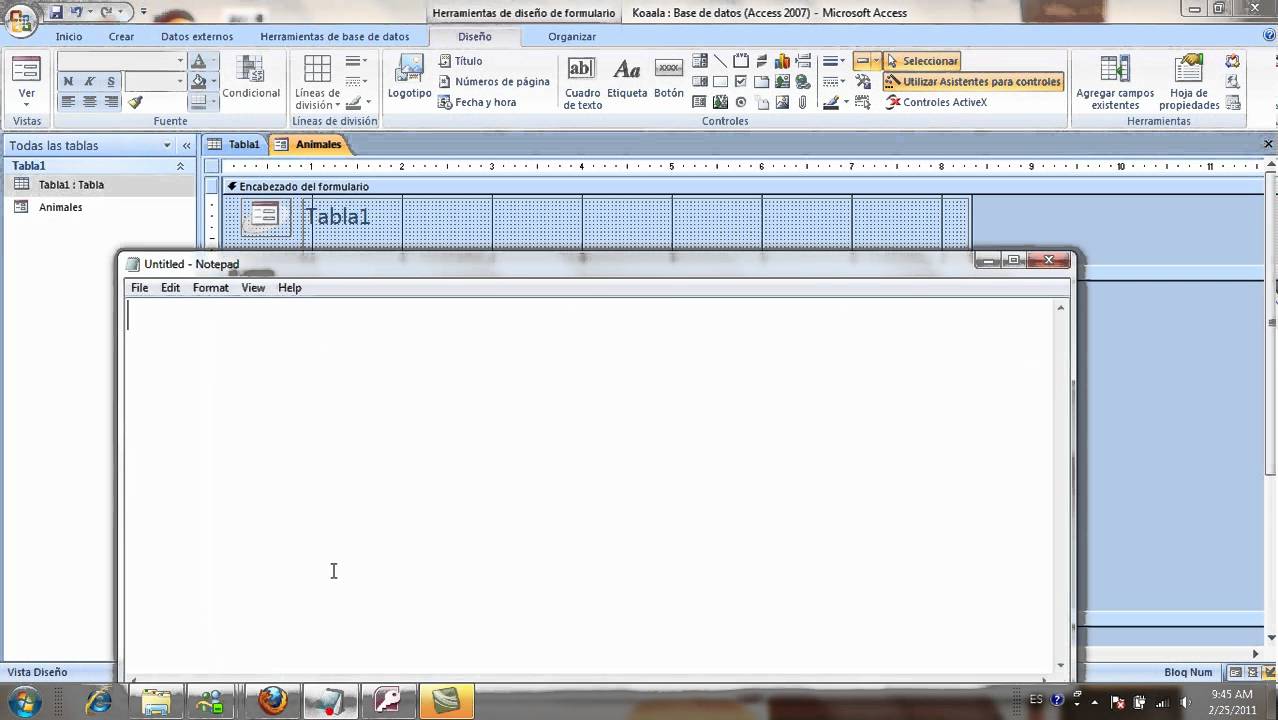The height and width of the screenshot is (720, 1278).
Task: Click volume icon in system tray
Action: point(1185,701)
